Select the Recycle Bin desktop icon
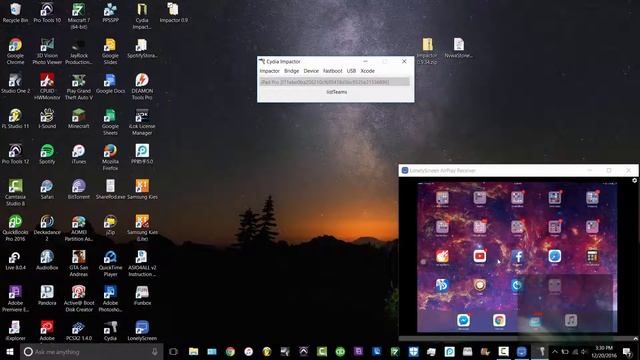 point(16,12)
